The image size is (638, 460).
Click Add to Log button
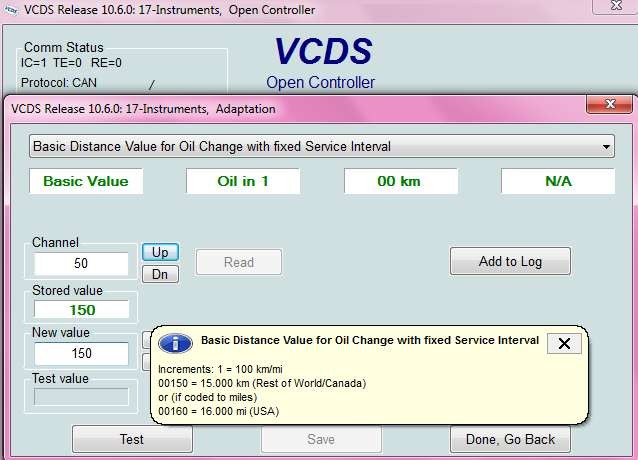(x=510, y=261)
